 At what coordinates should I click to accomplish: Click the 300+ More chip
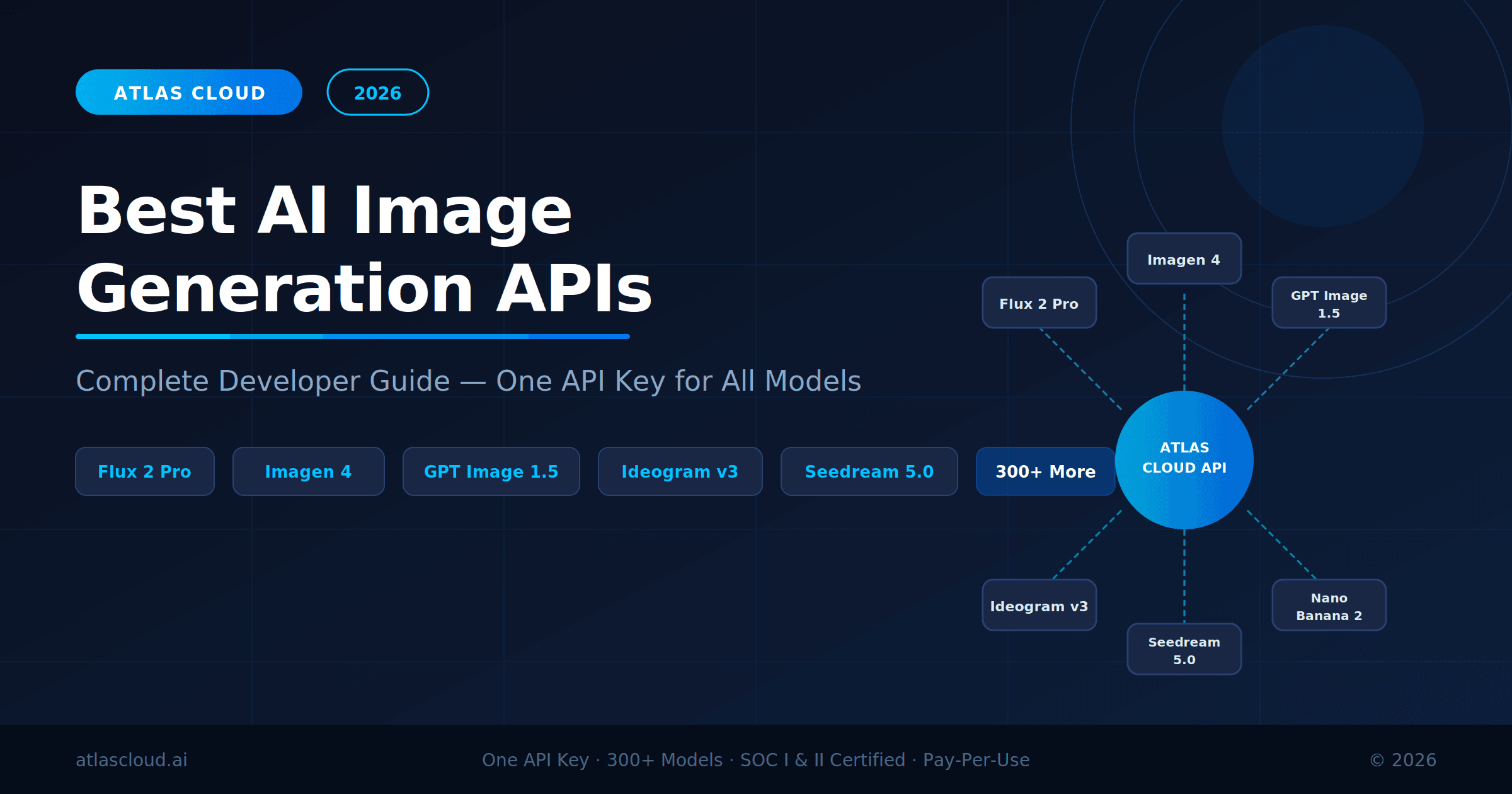point(1045,471)
